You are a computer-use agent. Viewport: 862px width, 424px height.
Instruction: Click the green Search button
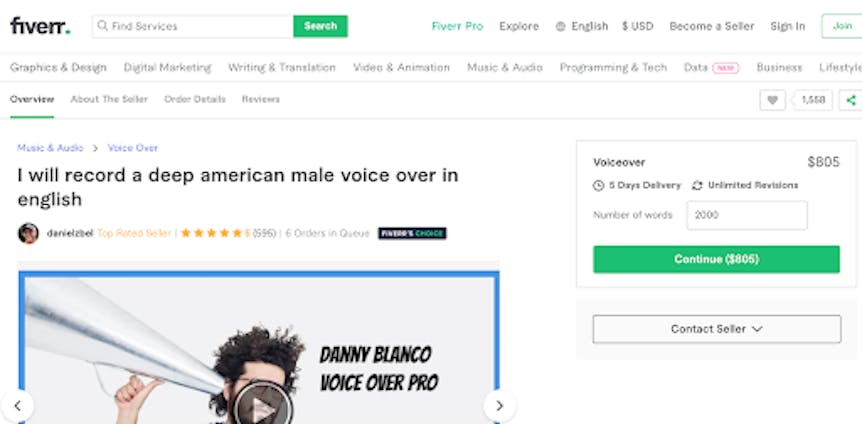click(x=321, y=26)
